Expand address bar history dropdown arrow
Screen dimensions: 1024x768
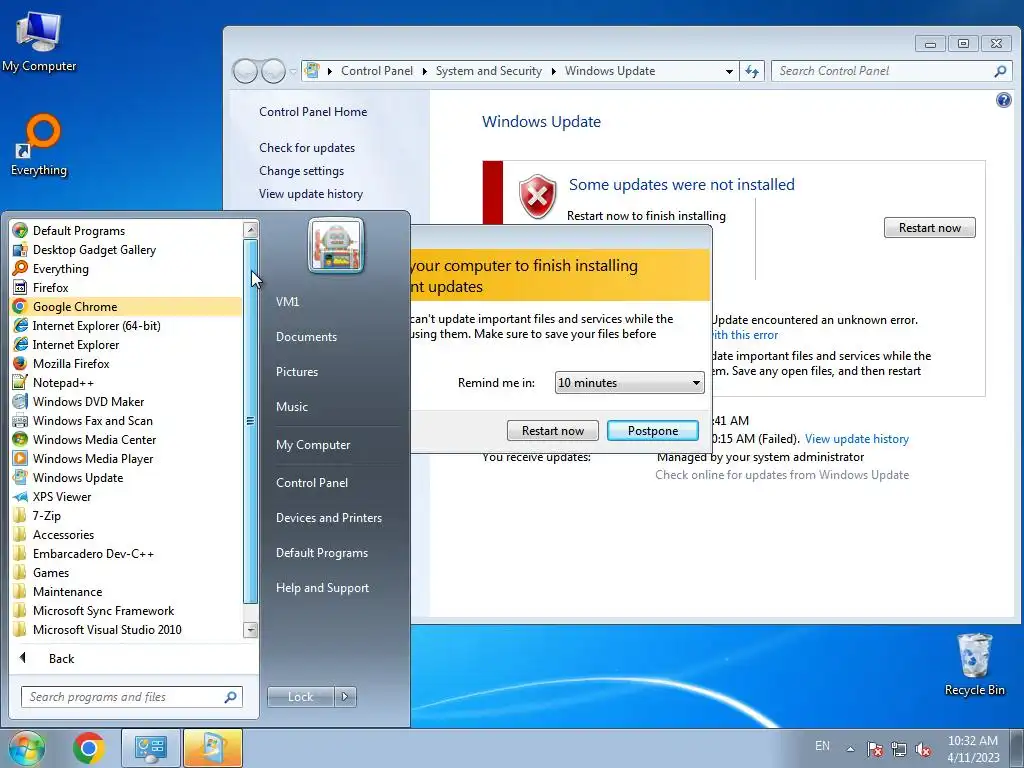pyautogui.click(x=729, y=71)
